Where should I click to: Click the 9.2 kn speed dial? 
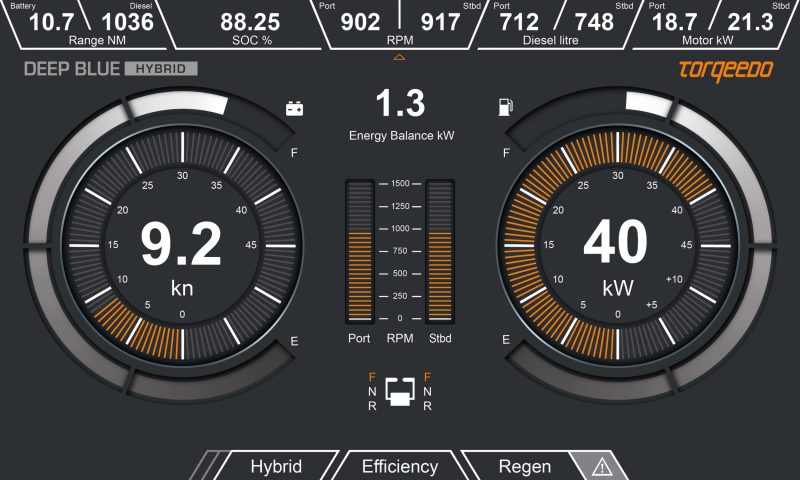pos(181,246)
